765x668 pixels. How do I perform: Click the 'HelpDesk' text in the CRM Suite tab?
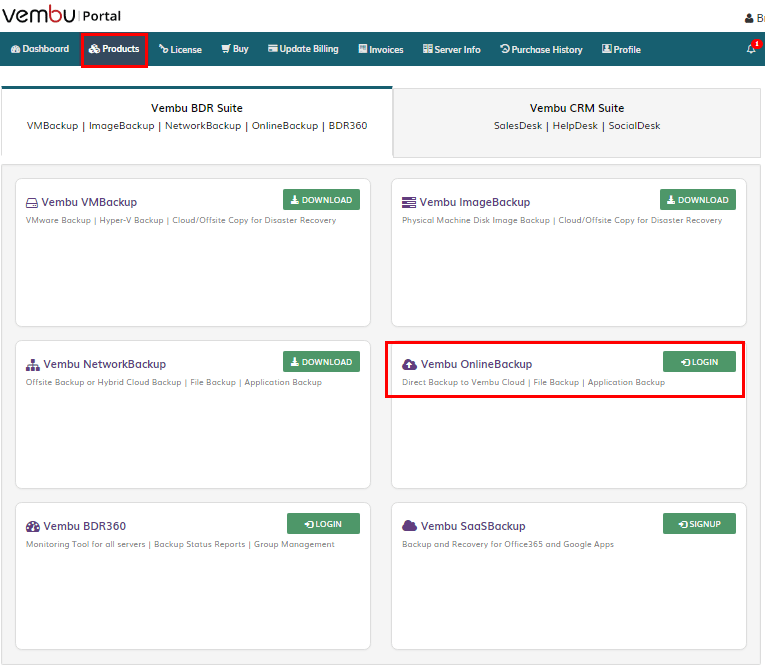575,125
